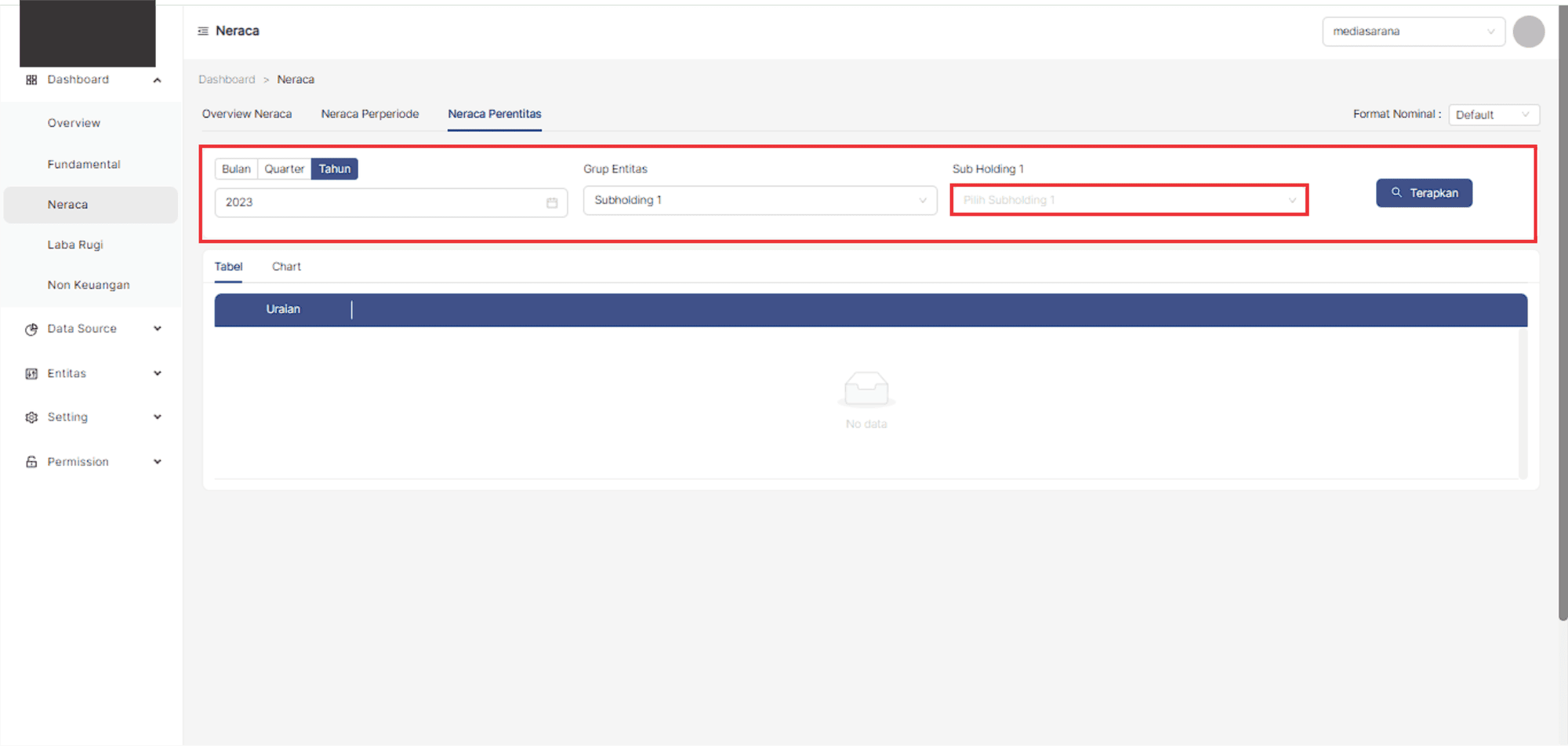Switch period mode to Bulan
This screenshot has width=1568, height=746.
pyautogui.click(x=236, y=169)
